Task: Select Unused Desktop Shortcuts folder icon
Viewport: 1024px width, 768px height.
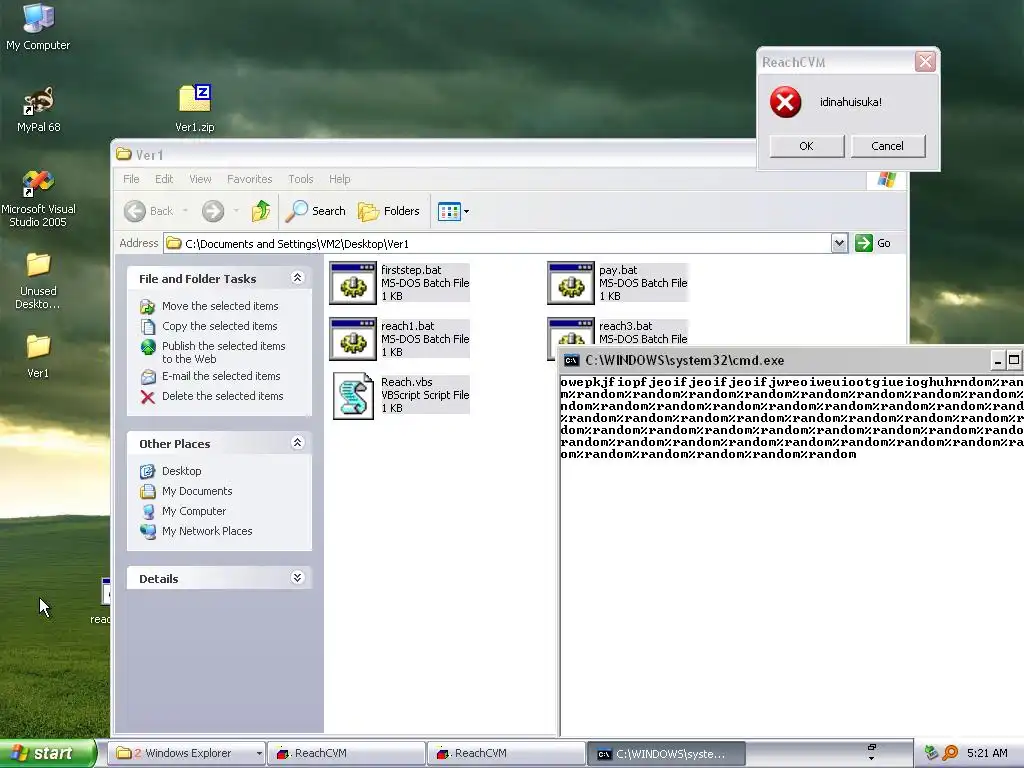Action: click(38, 281)
